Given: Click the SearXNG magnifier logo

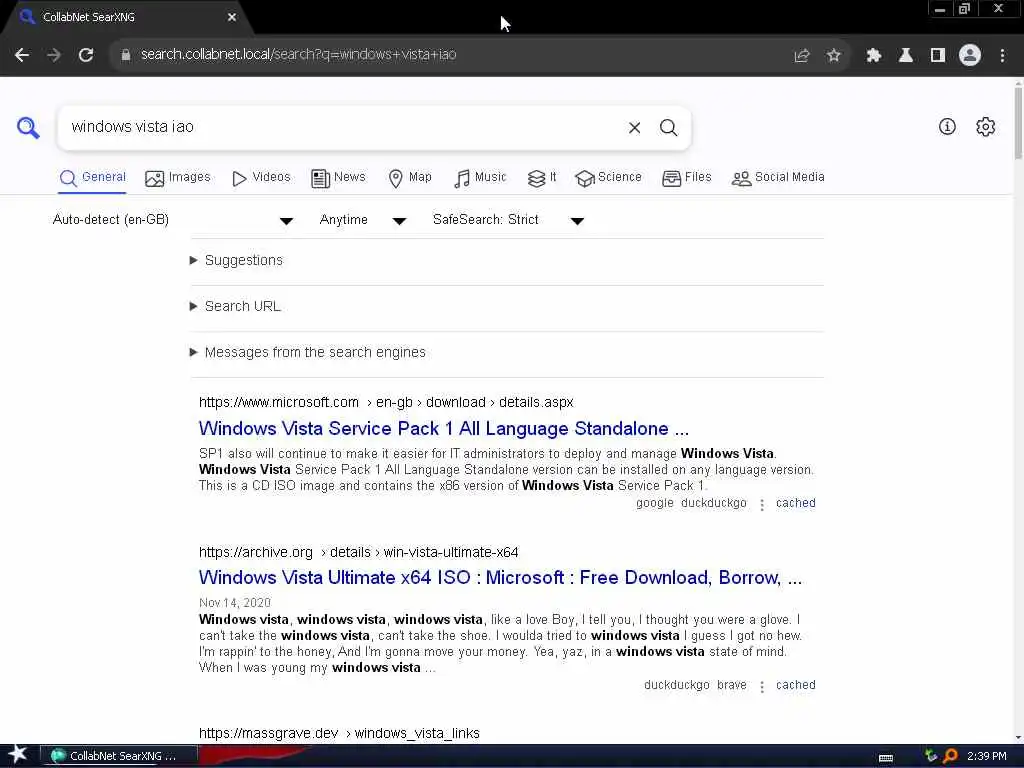Looking at the screenshot, I should click(x=28, y=127).
